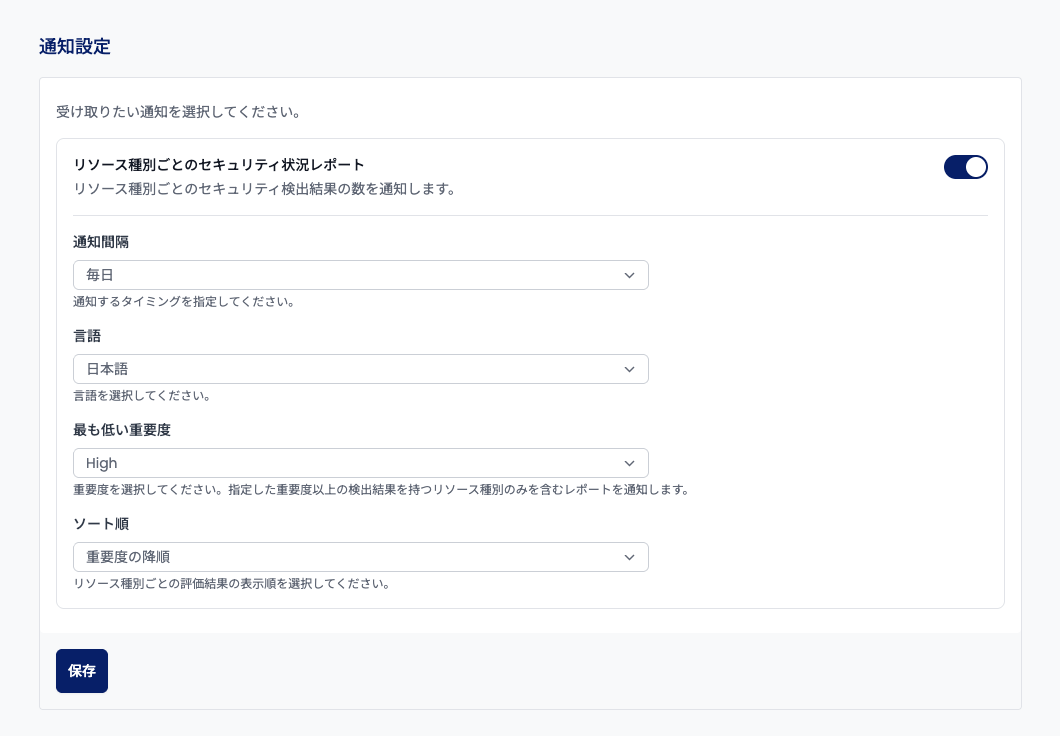Screen dimensions: 1060x736
Task: Click the 日本語 text in the language field
Action: click(x=107, y=369)
